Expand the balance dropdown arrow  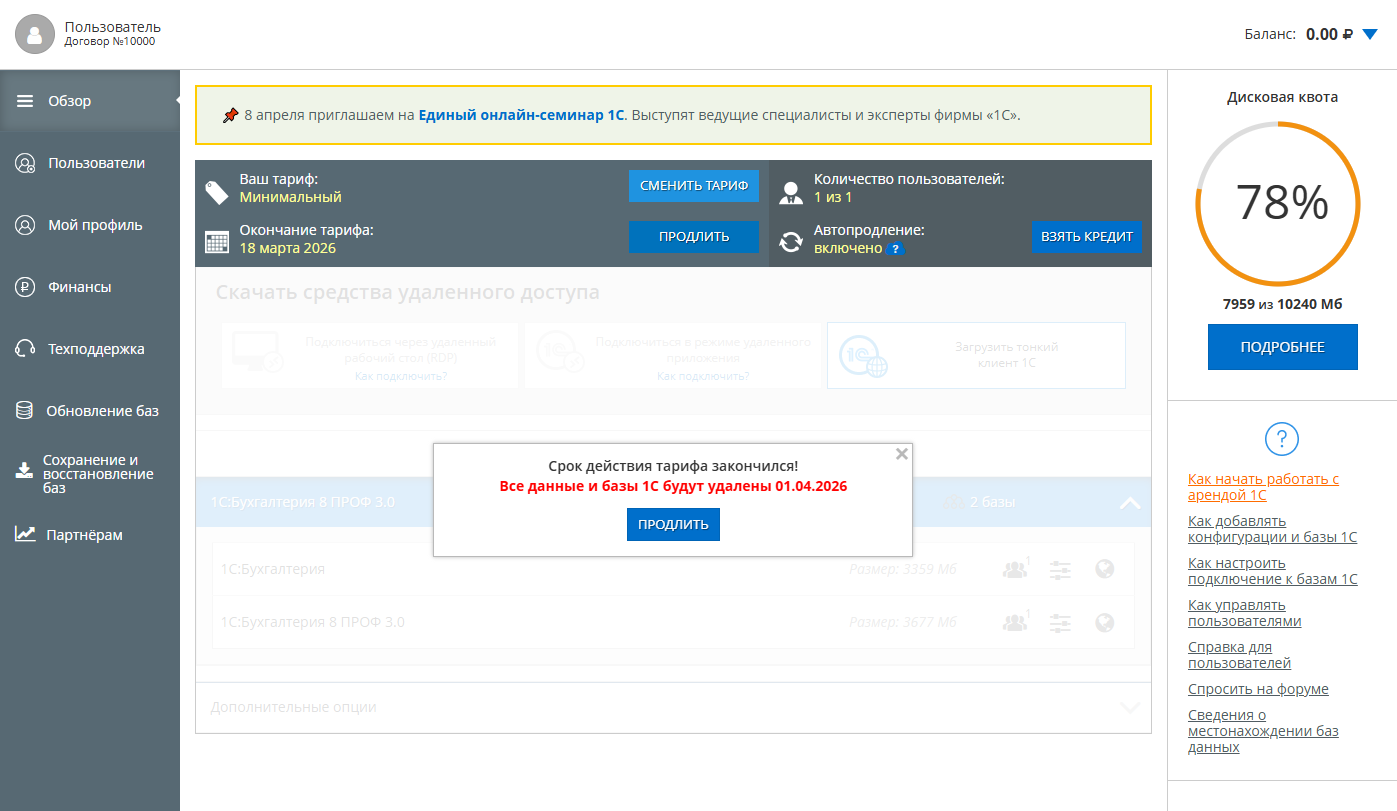pyautogui.click(x=1370, y=34)
